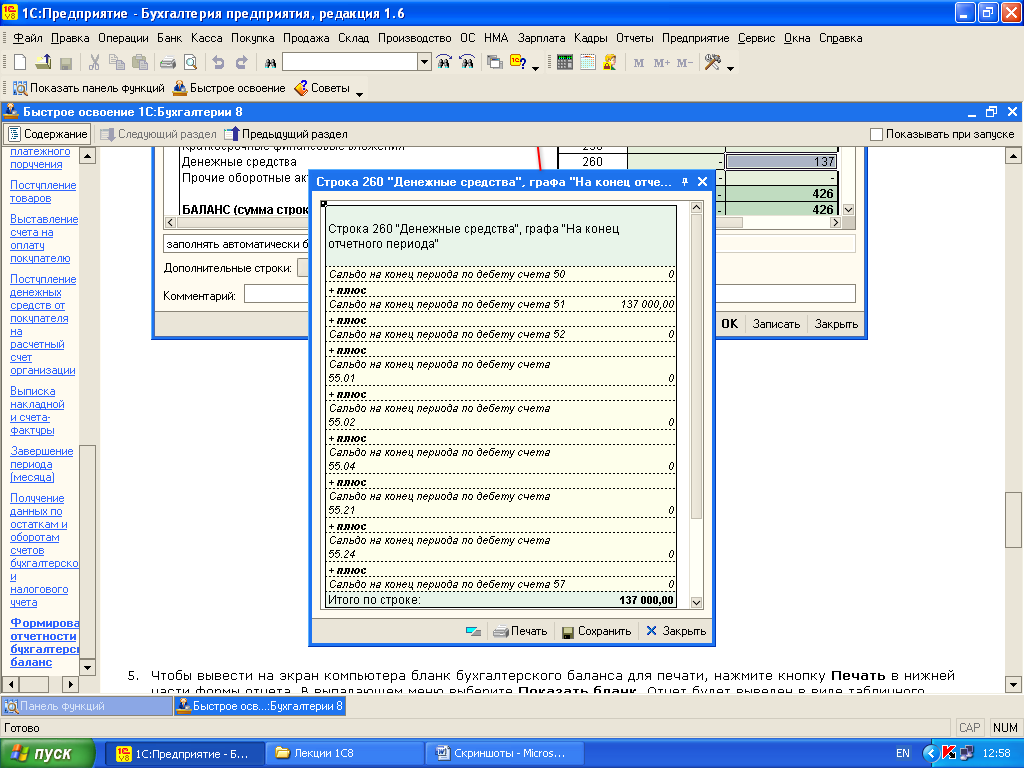Open Выставление счета на оплату покупателю link
This screenshot has width=1024, height=768.
[x=44, y=239]
